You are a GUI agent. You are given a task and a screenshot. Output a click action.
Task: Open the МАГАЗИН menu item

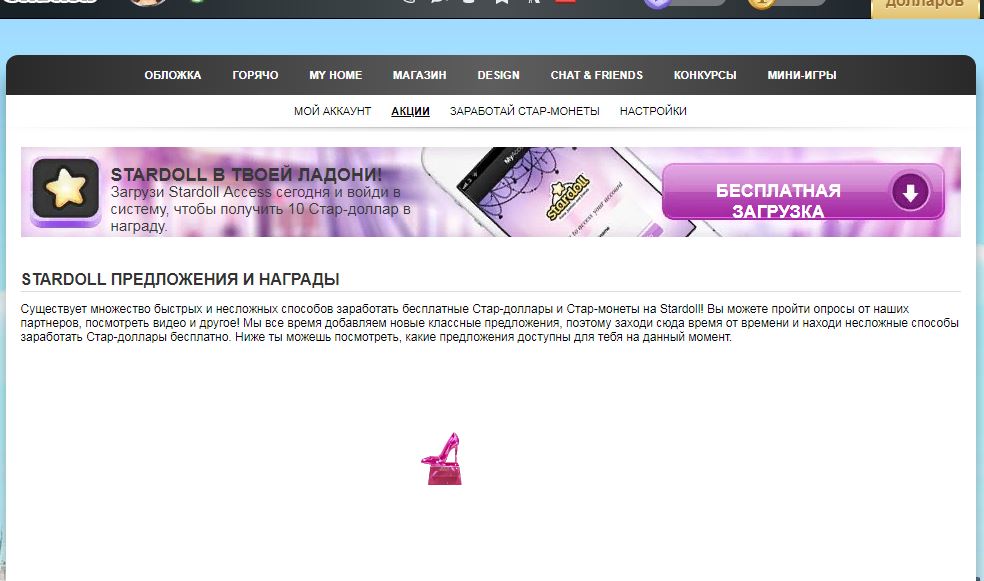pos(417,75)
